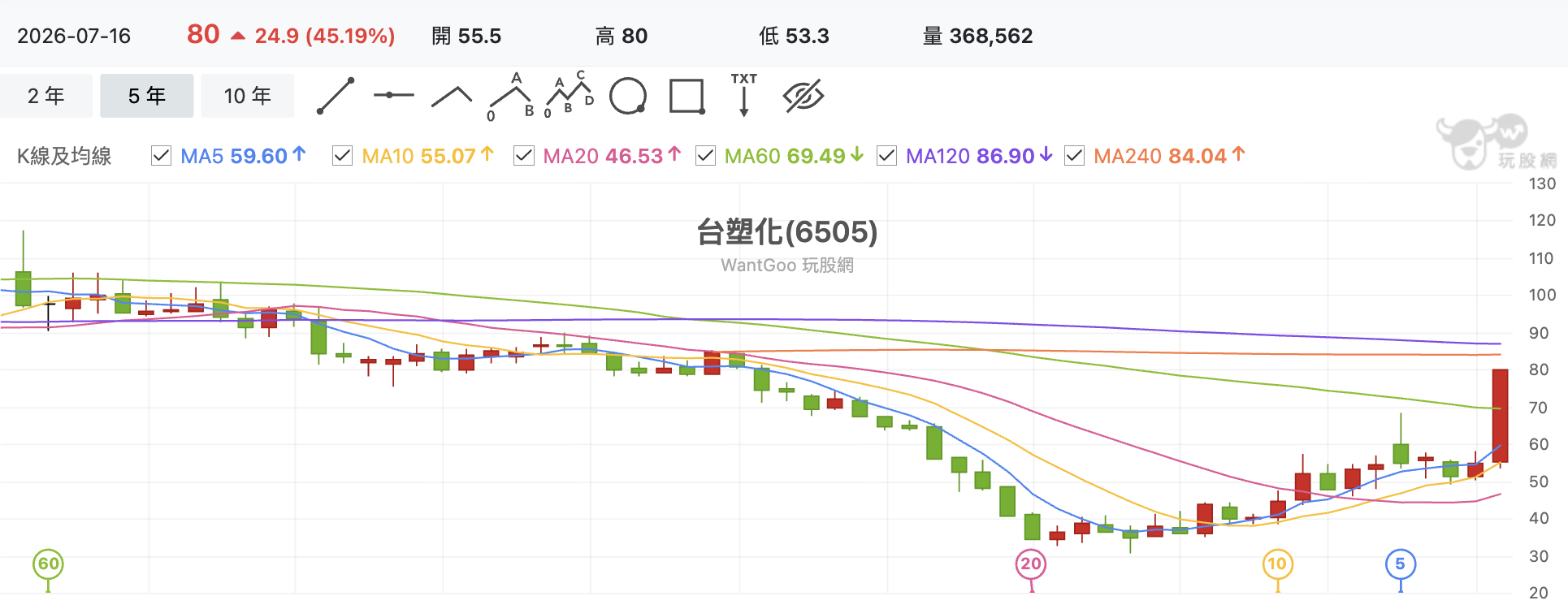Image resolution: width=1568 pixels, height=609 pixels.
Task: Select the 0-A-B-C-D wave pattern tool
Action: [569, 95]
